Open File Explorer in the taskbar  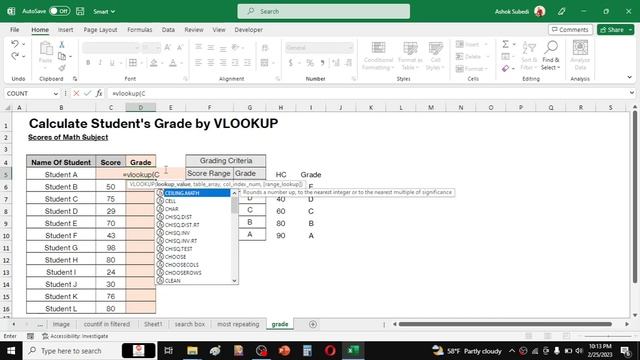pos(192,351)
